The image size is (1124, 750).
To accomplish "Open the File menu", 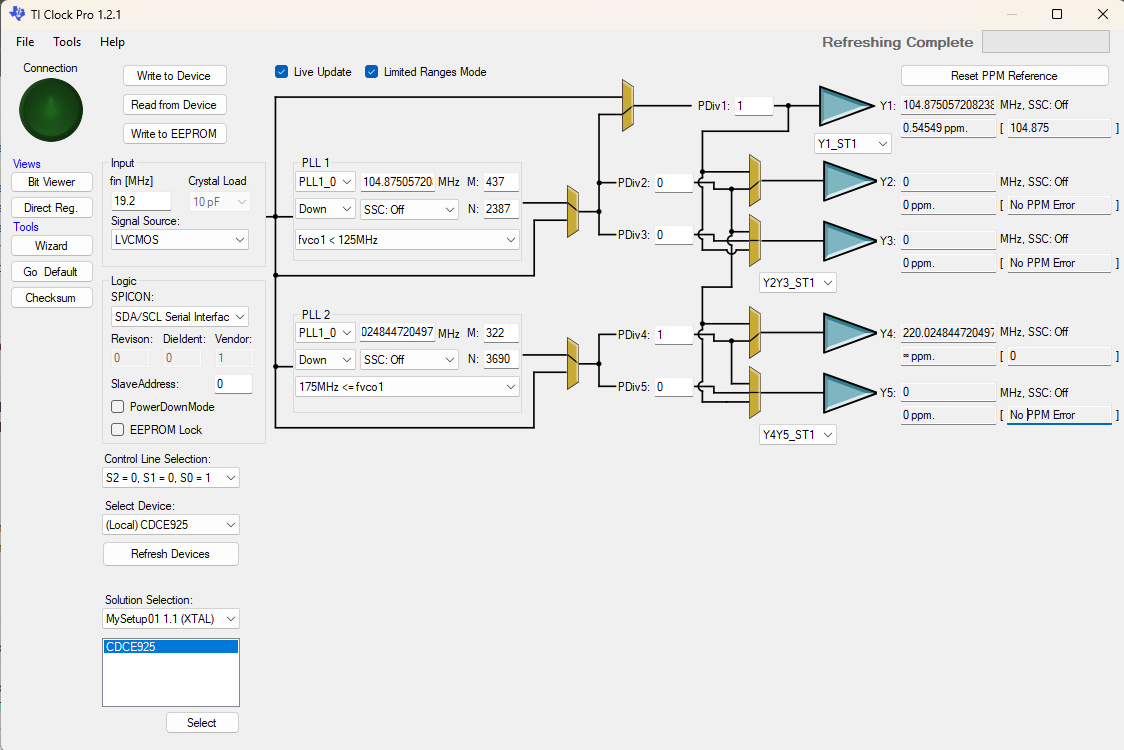I will tap(25, 42).
